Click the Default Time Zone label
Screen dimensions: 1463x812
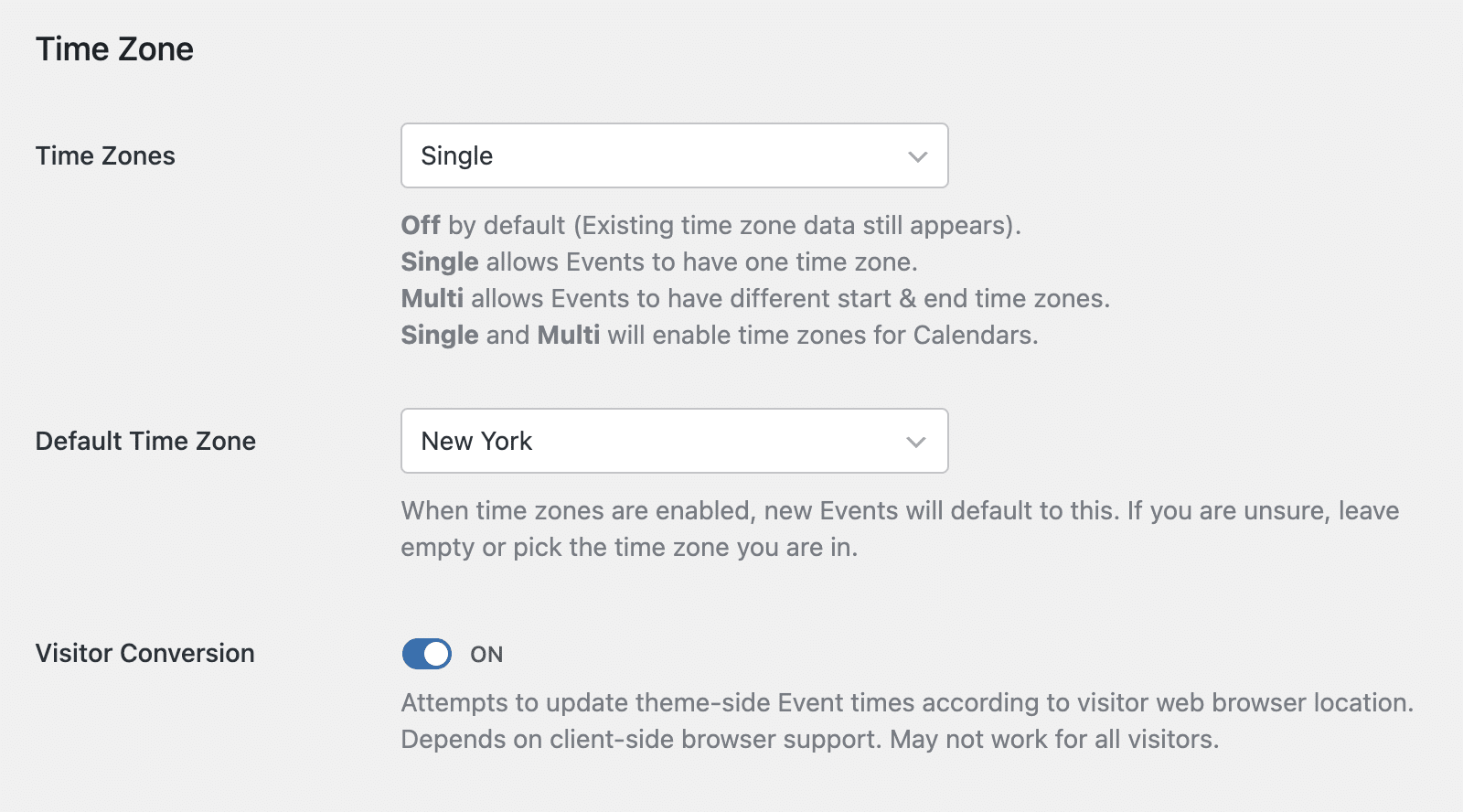click(144, 441)
